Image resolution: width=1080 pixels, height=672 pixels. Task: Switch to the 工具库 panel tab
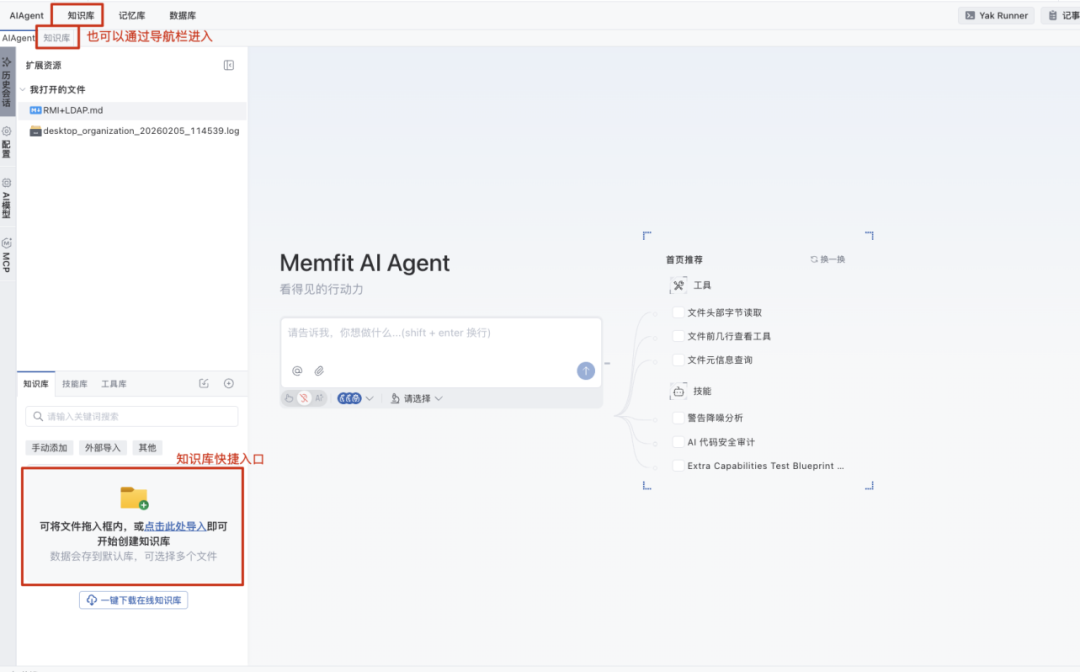pyautogui.click(x=114, y=384)
